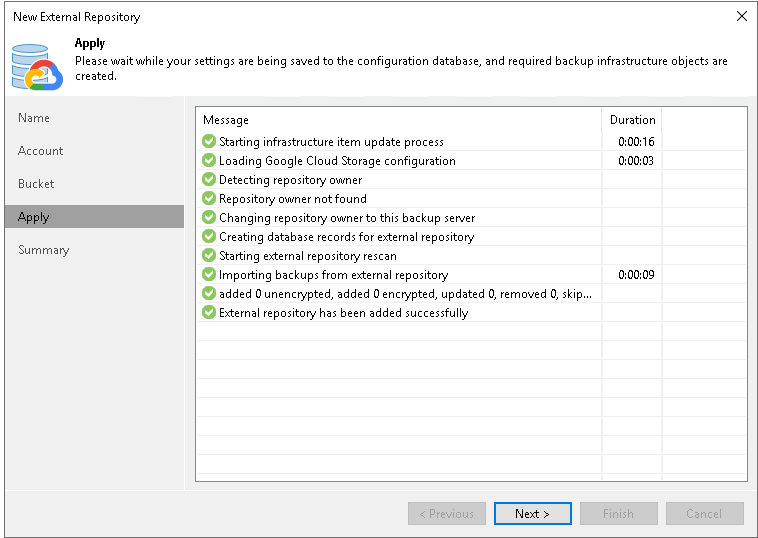The height and width of the screenshot is (538, 758).
Task: Click the Previous button
Action: (x=447, y=514)
